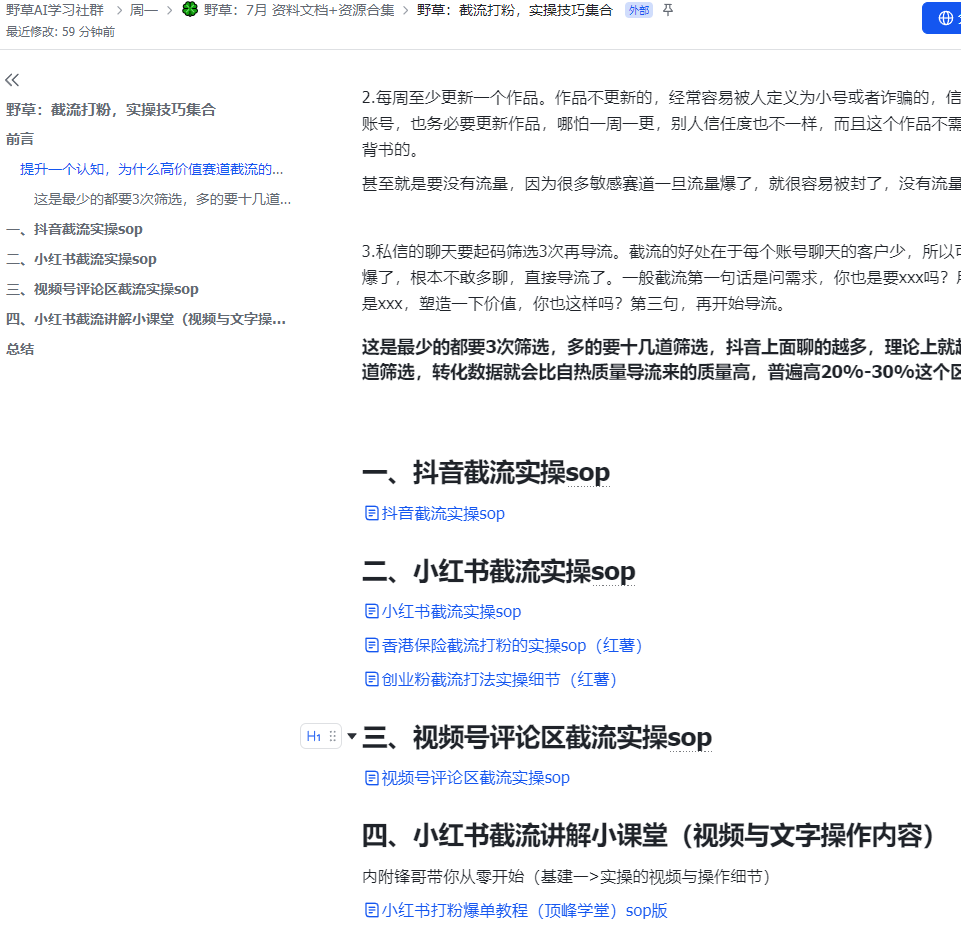This screenshot has height=942, width=961.
Task: Jump to outline item 总结
Action: 20,349
